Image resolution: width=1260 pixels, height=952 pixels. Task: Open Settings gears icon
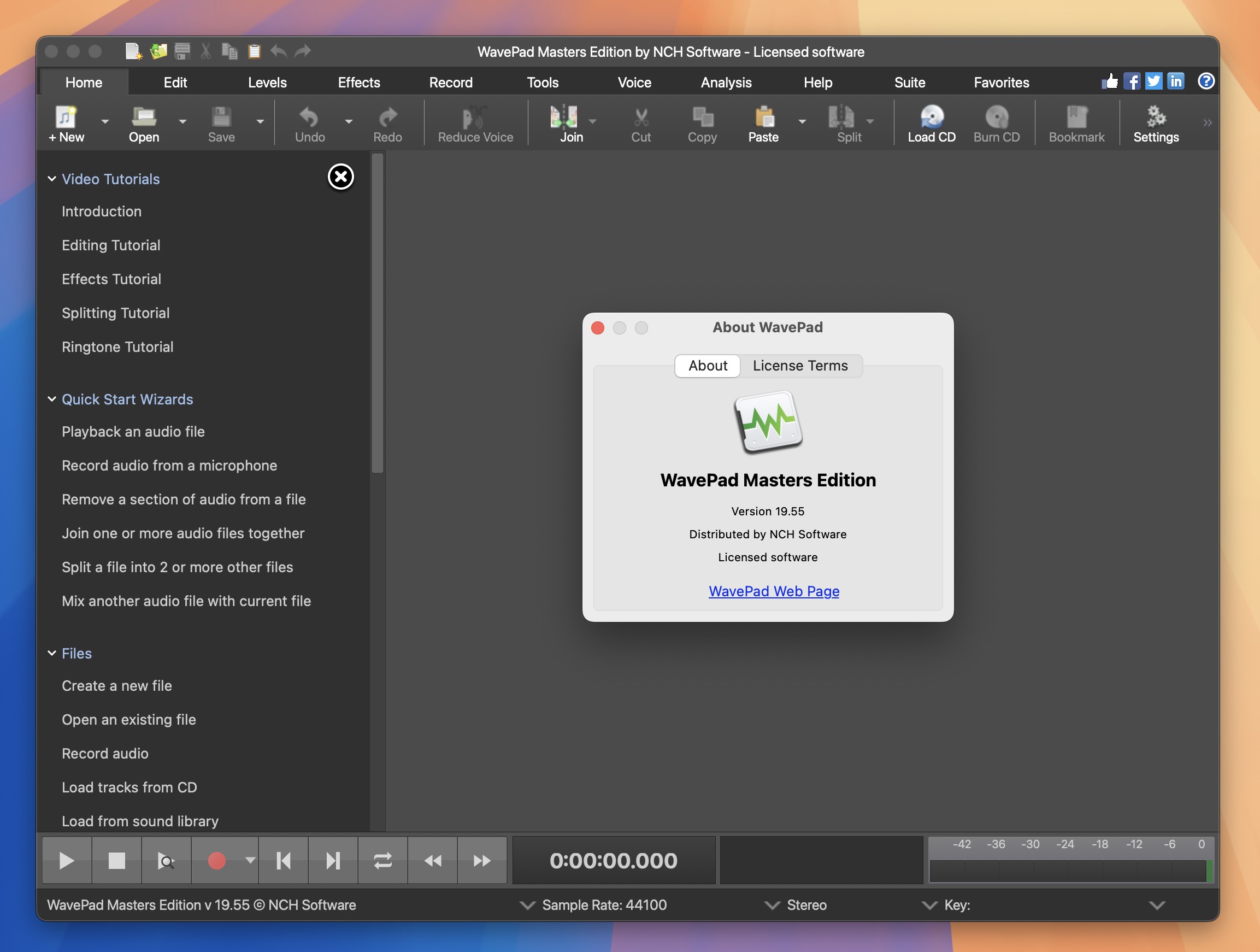[1156, 117]
